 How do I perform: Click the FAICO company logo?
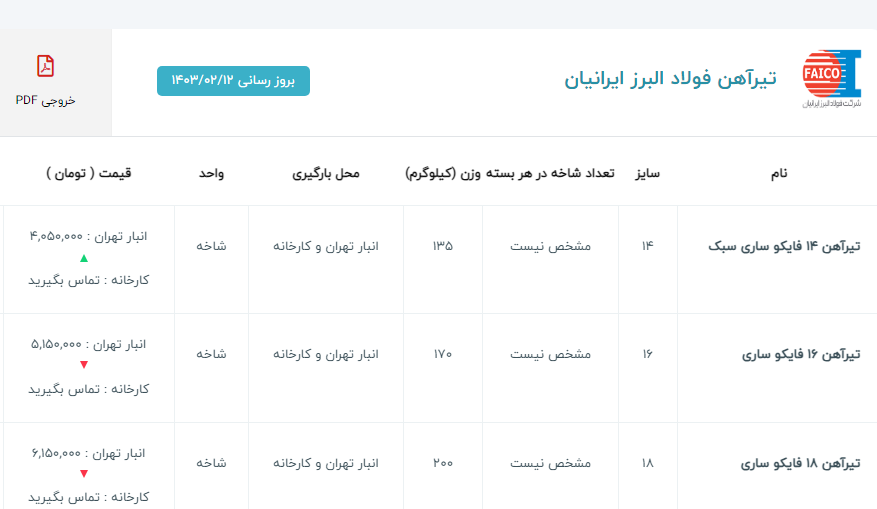click(x=831, y=78)
